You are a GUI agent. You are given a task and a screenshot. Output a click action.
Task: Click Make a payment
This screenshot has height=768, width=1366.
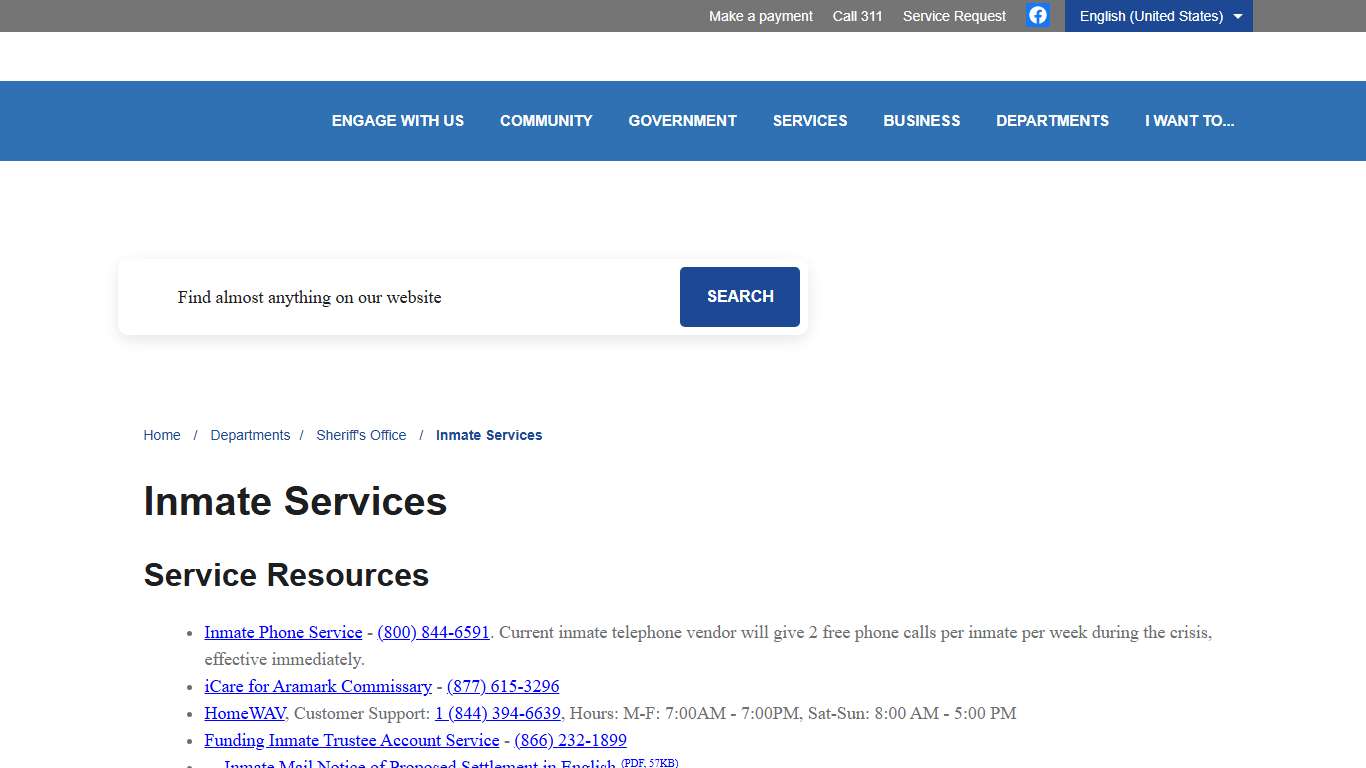click(x=760, y=15)
